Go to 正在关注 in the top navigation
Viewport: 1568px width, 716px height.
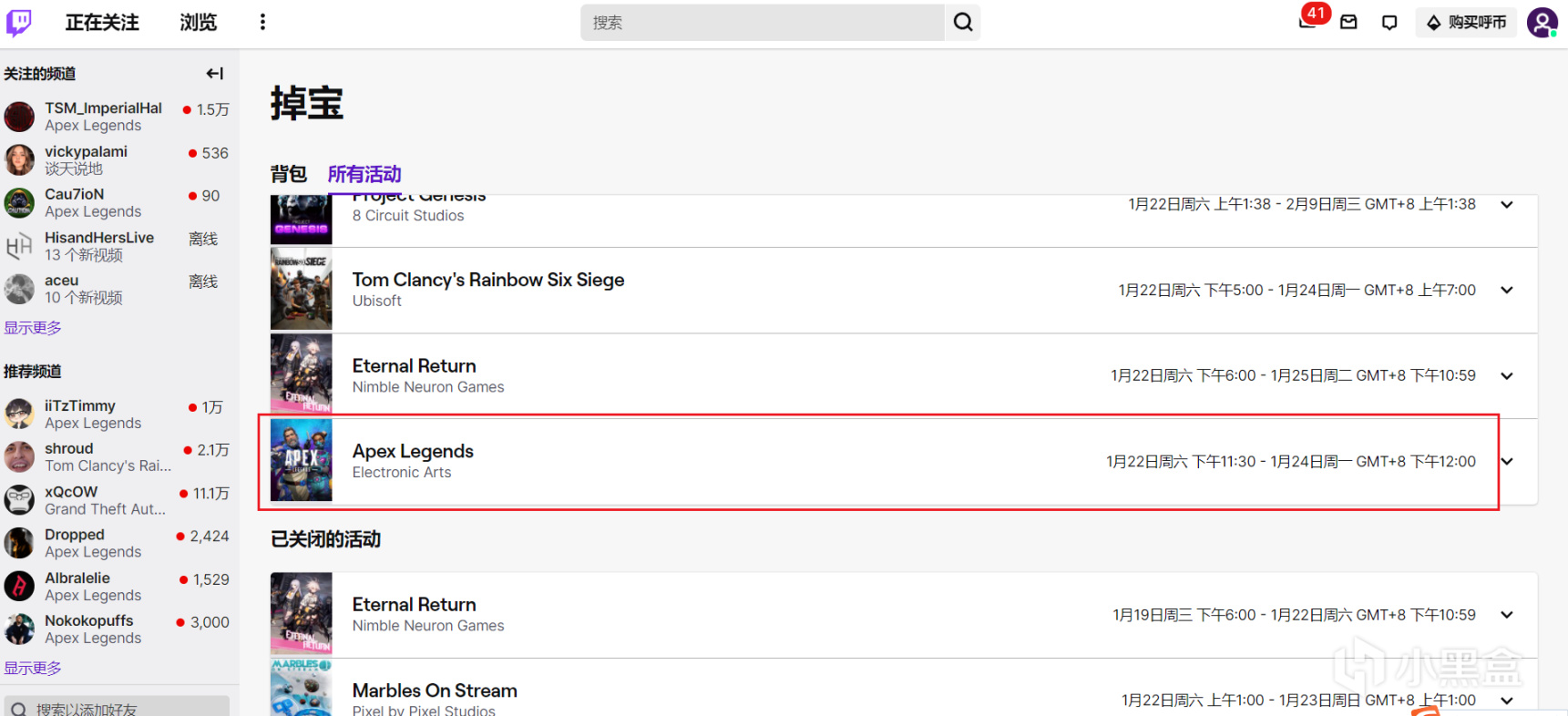(102, 22)
